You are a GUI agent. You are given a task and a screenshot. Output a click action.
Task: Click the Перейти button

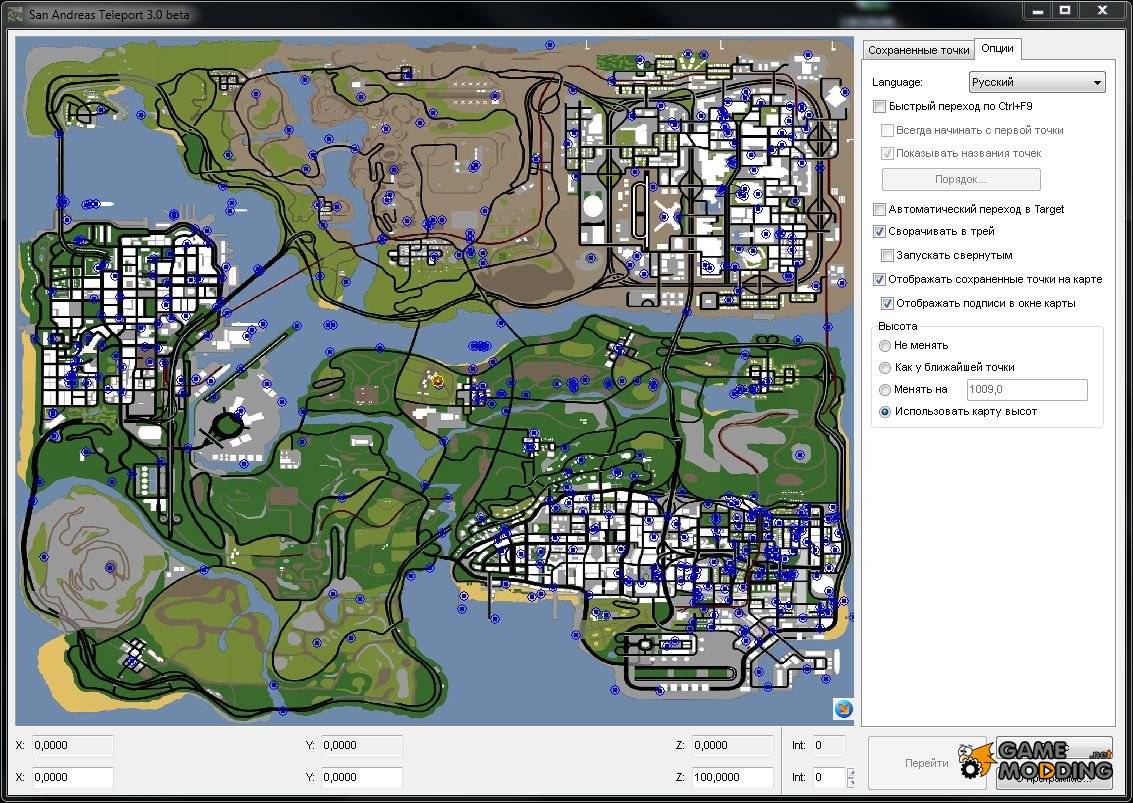click(926, 763)
